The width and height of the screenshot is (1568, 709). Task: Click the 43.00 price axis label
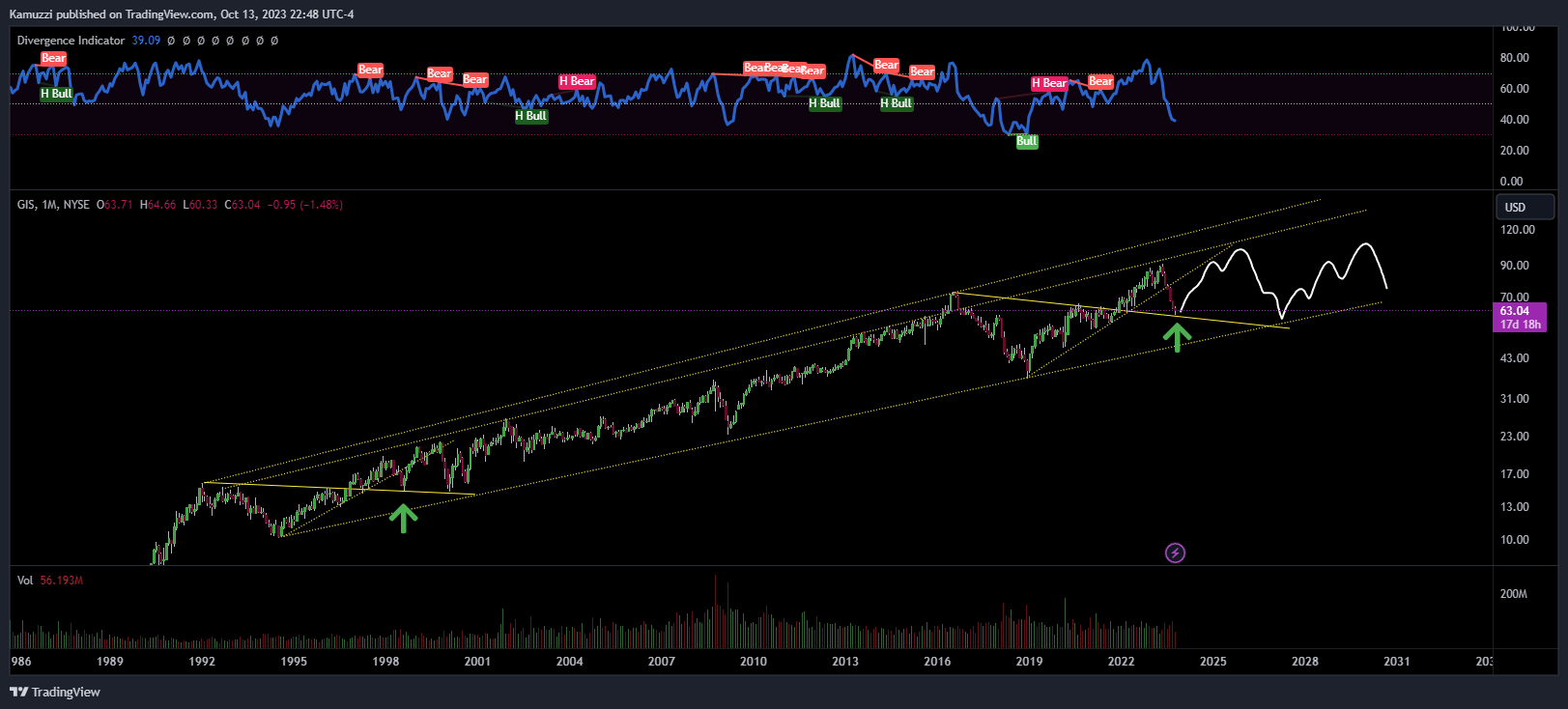coord(1514,358)
